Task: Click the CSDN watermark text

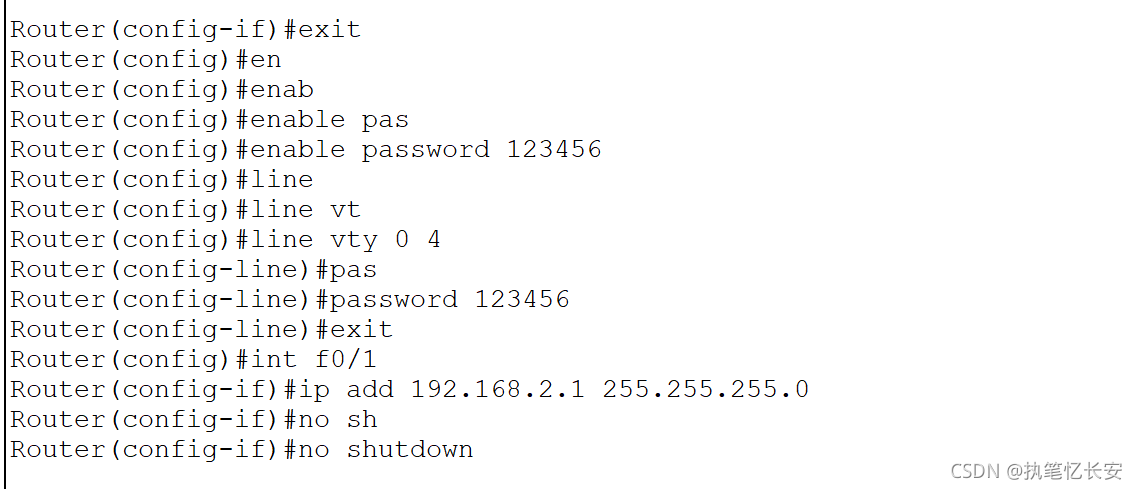Action: coord(970,470)
